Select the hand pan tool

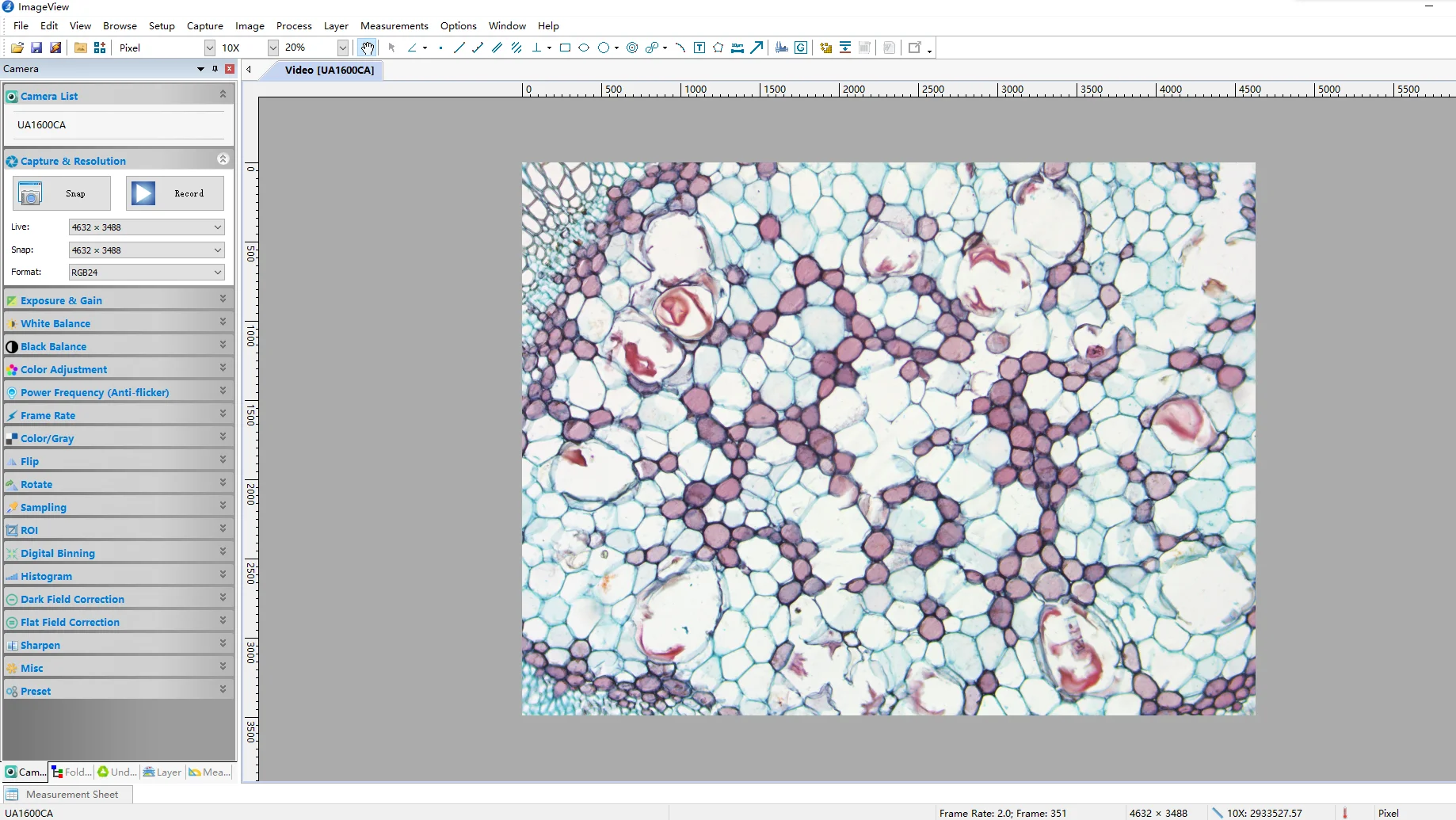coord(367,48)
